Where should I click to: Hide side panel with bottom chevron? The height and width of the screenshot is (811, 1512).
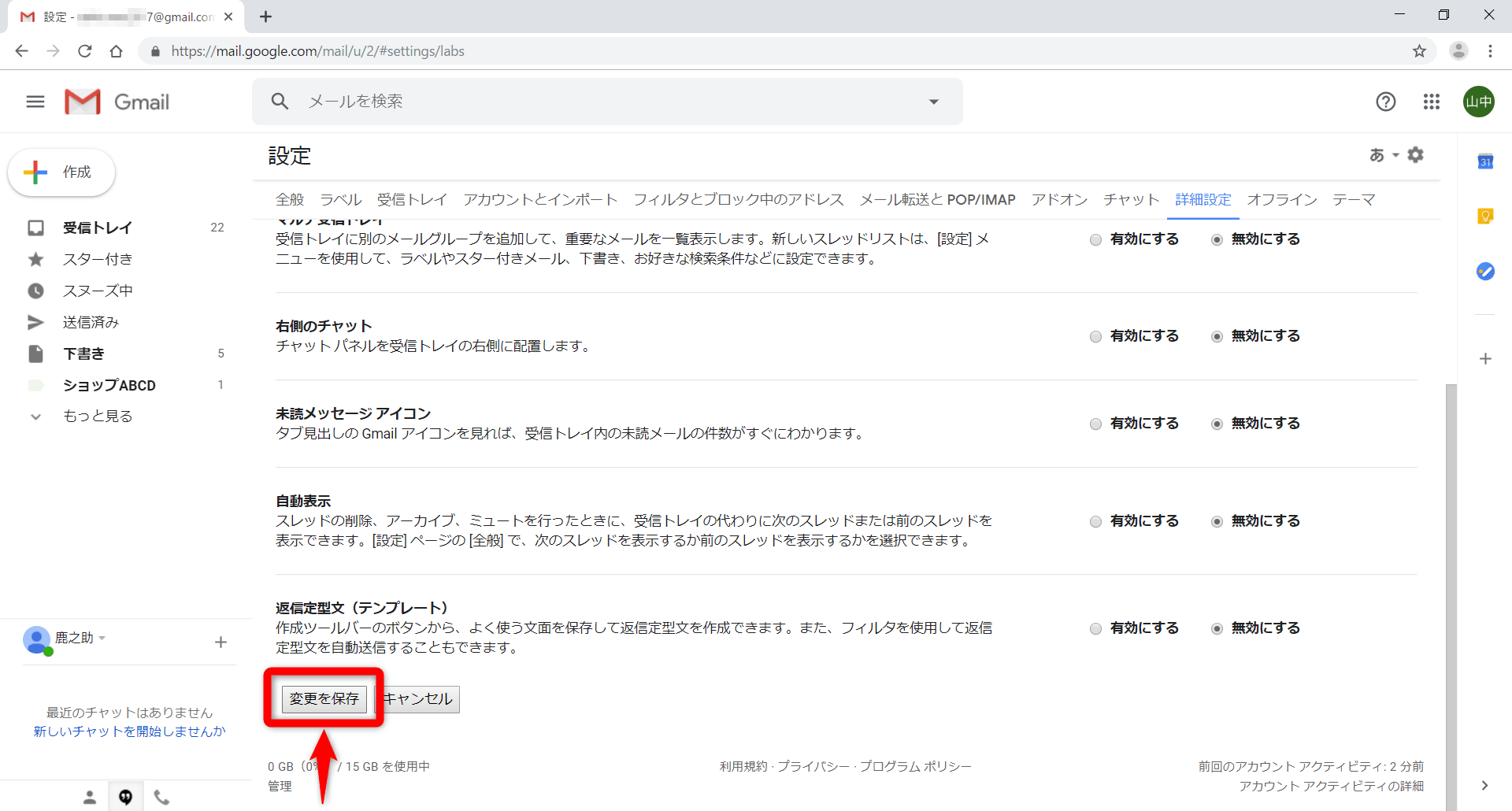(x=1484, y=785)
